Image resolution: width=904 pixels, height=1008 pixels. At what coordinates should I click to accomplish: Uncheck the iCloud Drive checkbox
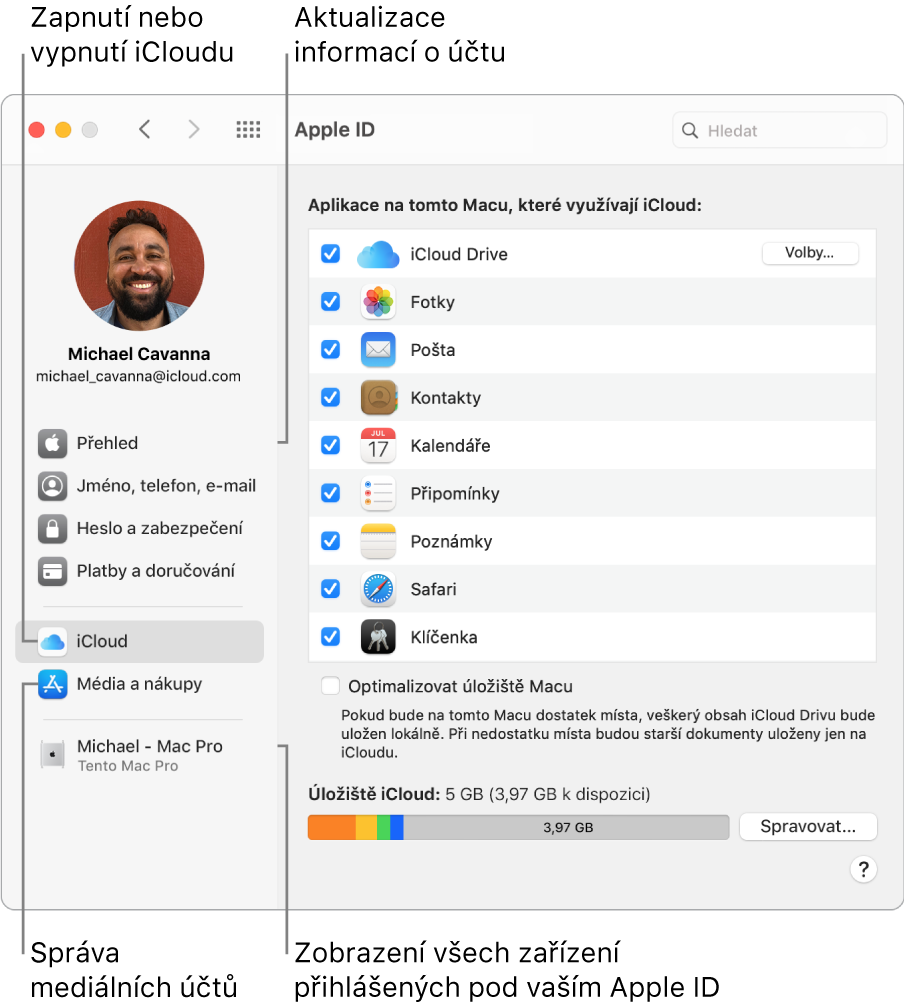[x=330, y=254]
